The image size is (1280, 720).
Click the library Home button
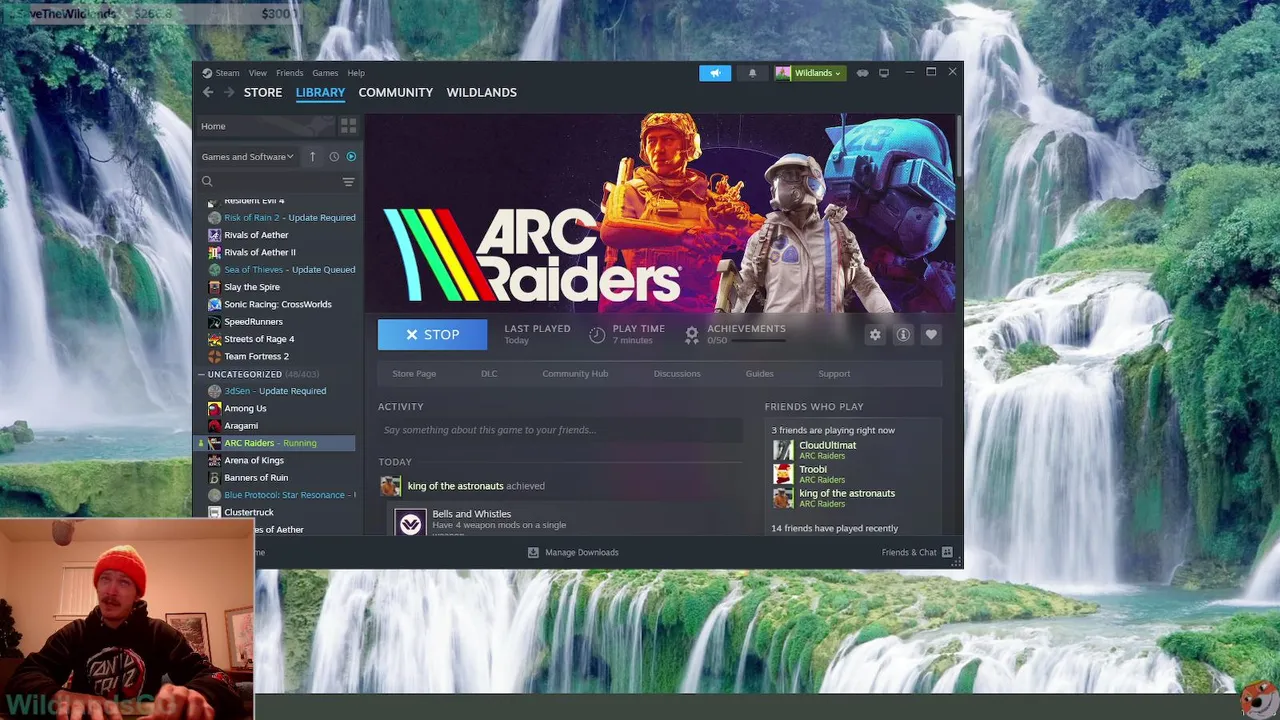[264, 126]
